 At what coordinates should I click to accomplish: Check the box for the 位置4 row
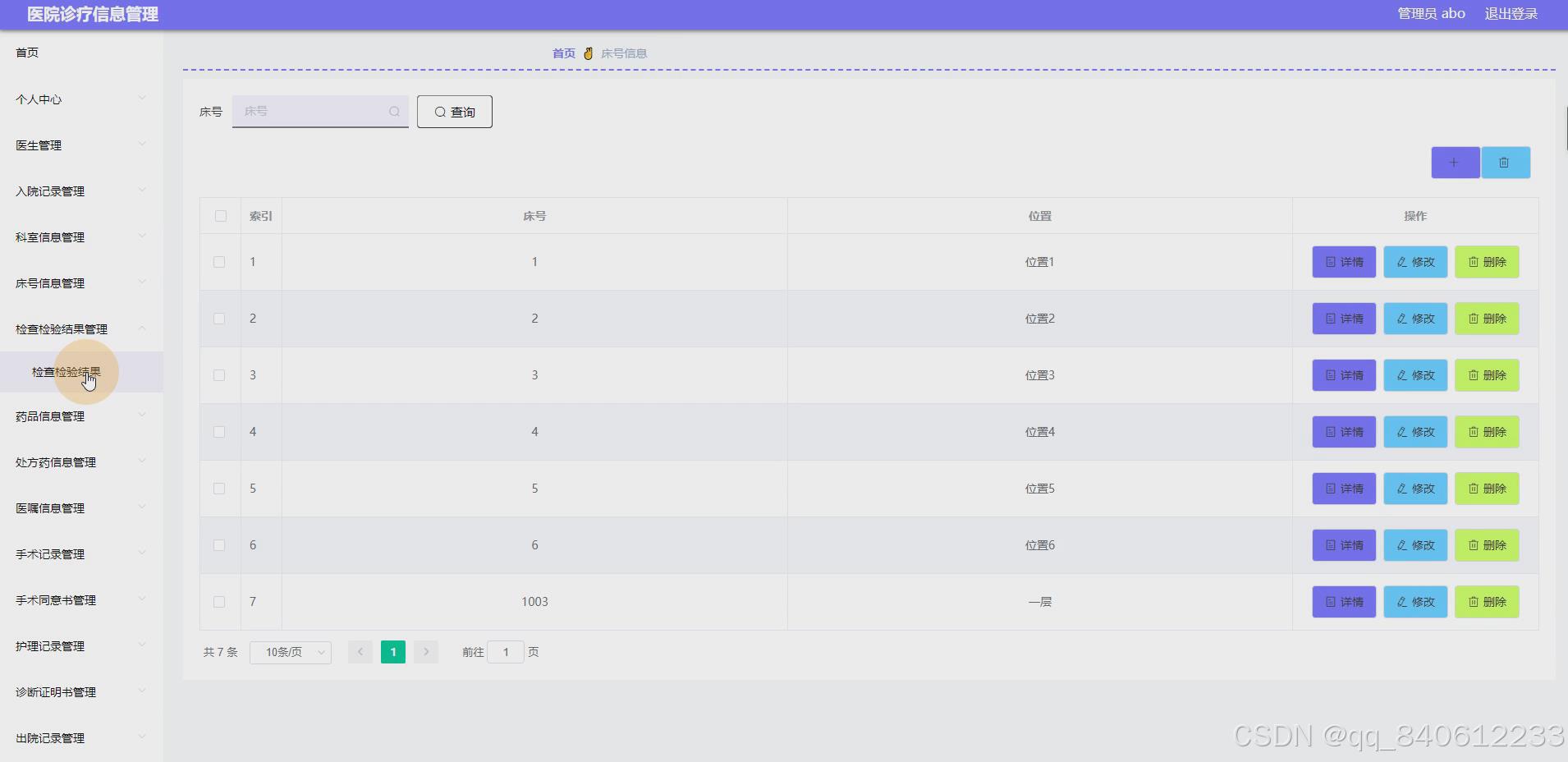219,432
